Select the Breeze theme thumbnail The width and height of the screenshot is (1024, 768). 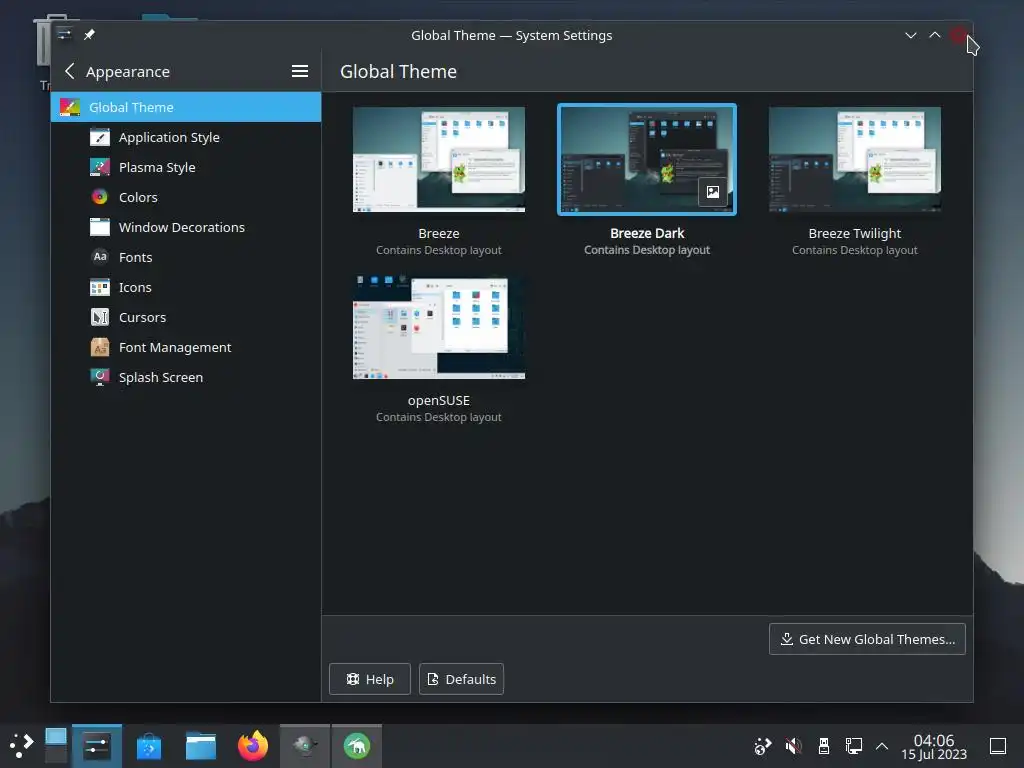click(439, 159)
